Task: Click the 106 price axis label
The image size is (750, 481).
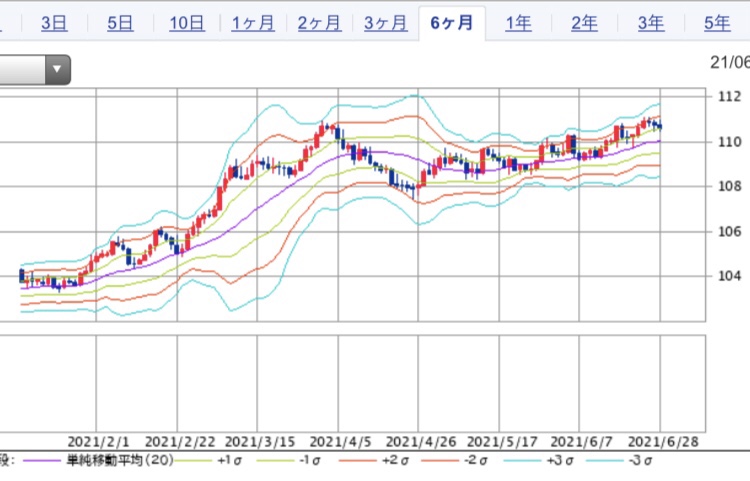Action: (729, 231)
